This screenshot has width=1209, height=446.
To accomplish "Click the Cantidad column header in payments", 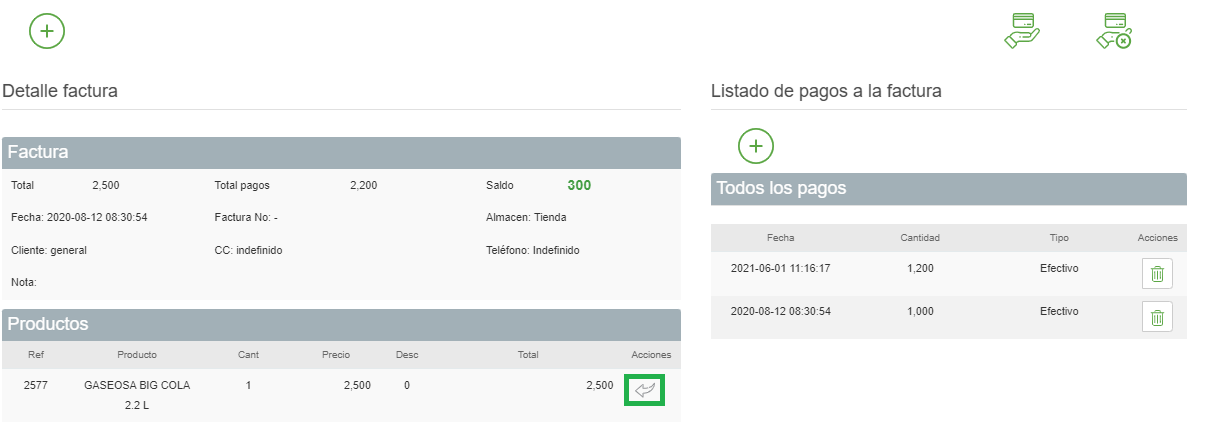I will 920,238.
